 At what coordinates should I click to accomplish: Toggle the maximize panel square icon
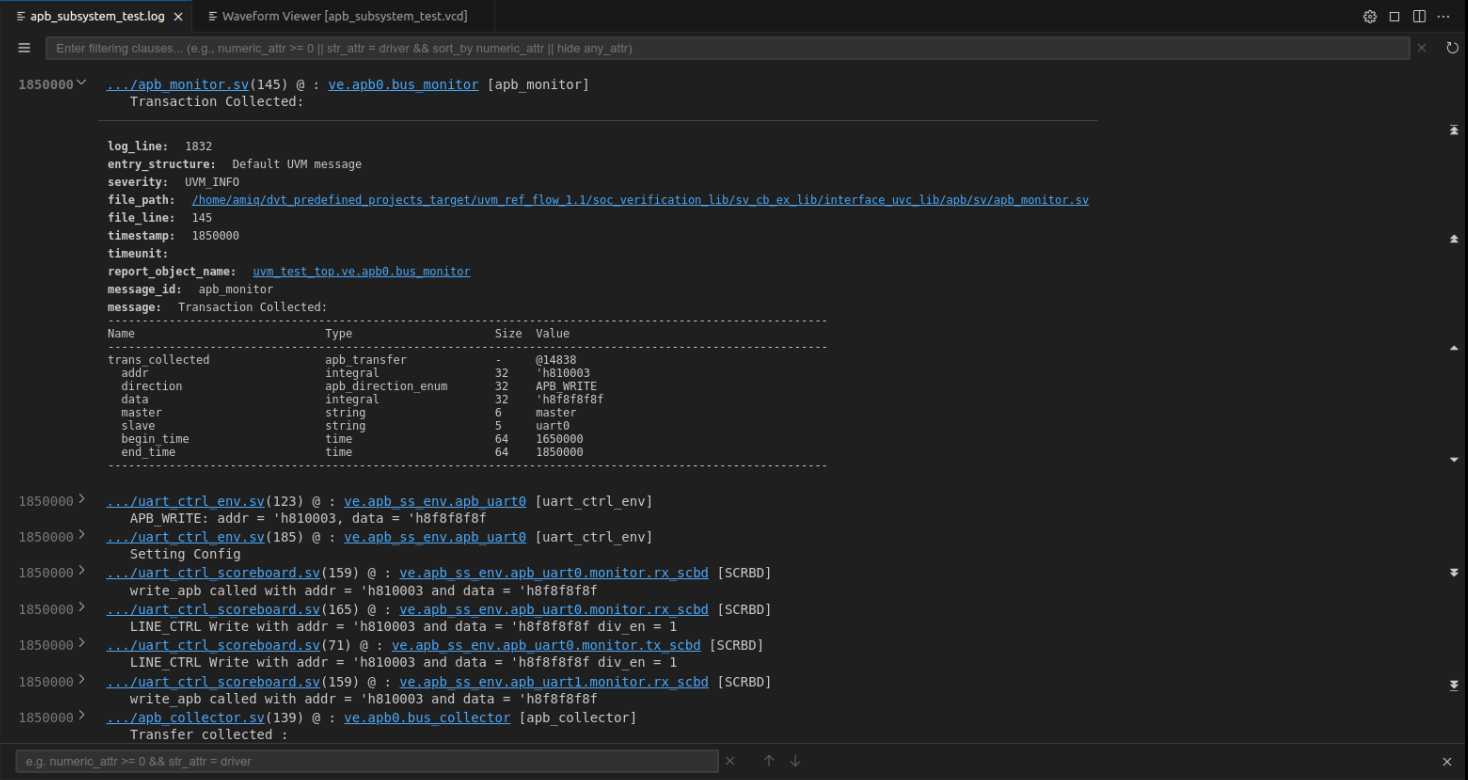pos(1394,16)
